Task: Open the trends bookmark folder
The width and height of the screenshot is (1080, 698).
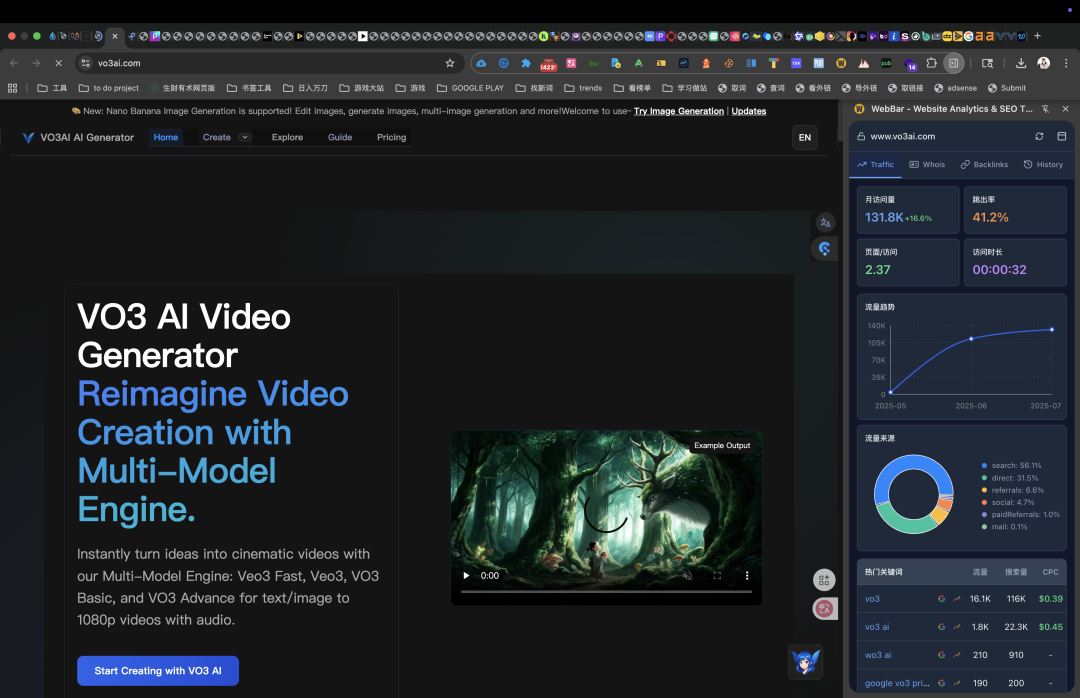Action: coord(583,88)
